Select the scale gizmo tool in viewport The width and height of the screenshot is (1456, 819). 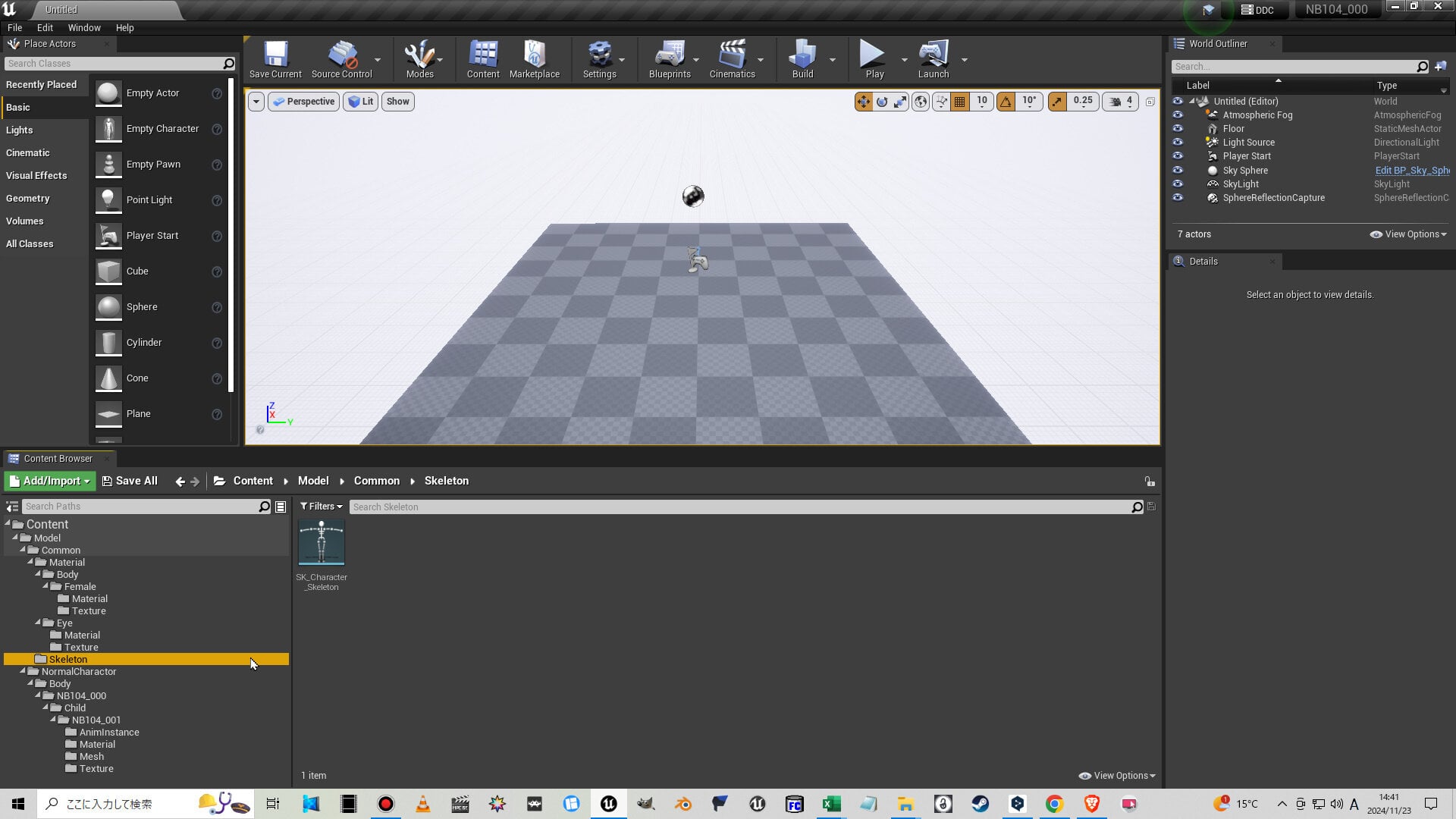tap(900, 102)
